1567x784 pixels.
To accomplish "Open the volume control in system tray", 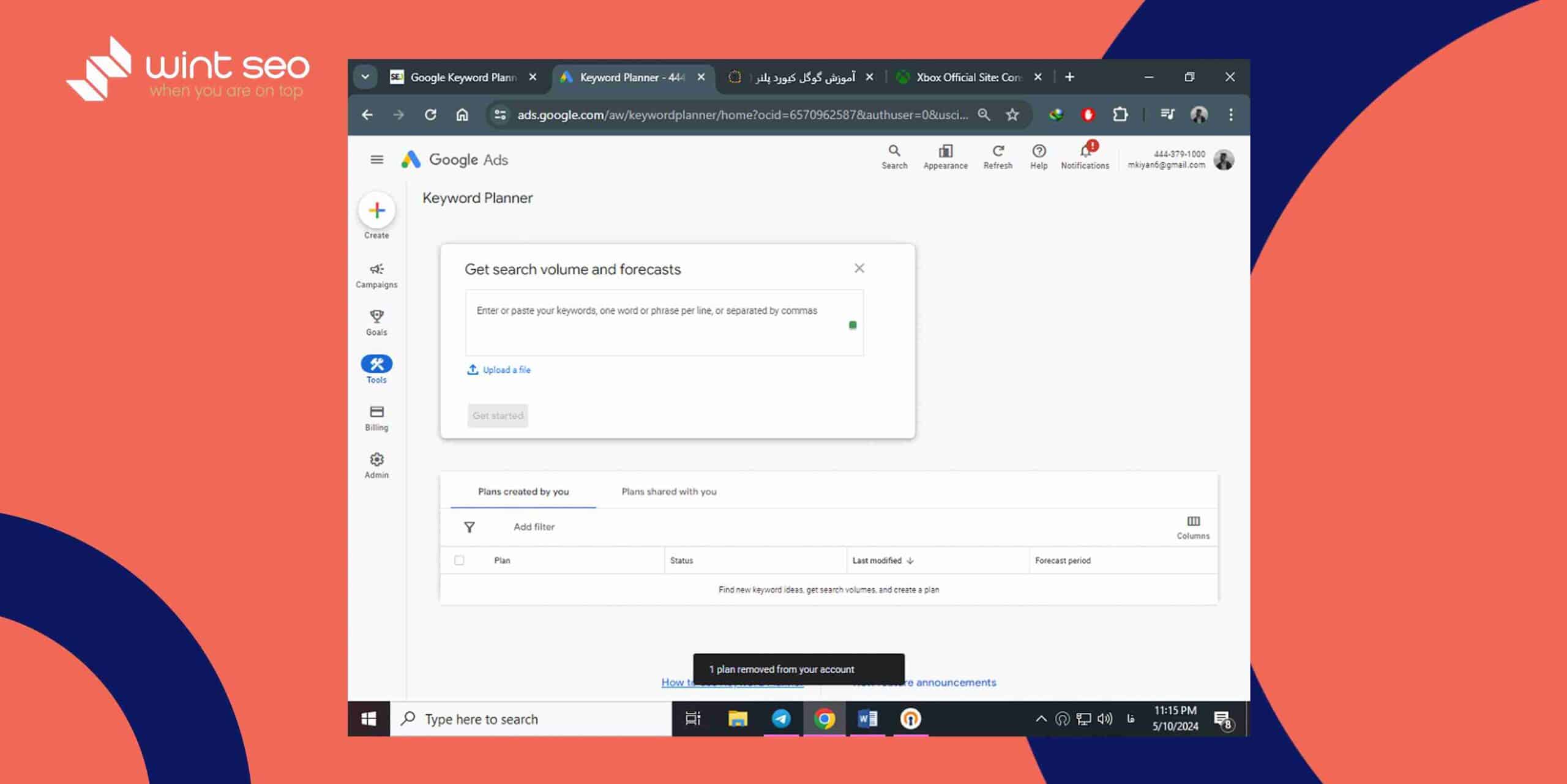I will pos(1105,719).
